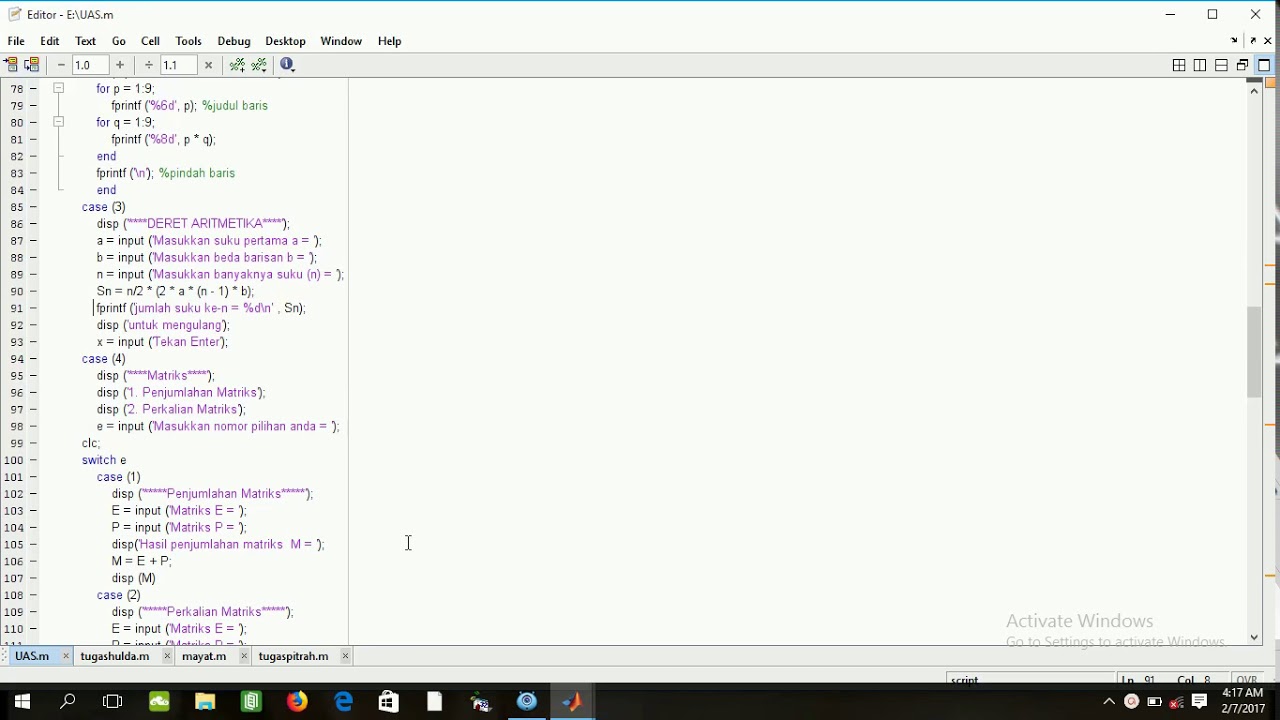Click the Evaluate cell toolbar icon

pos(11,65)
